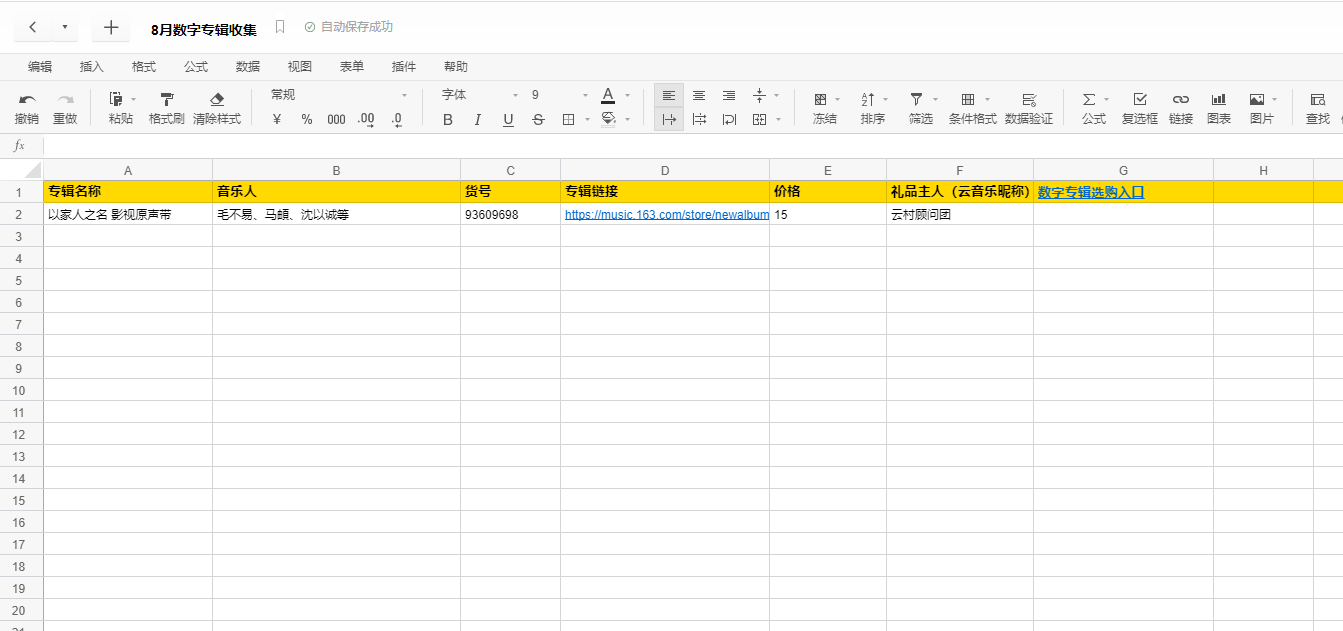The image size is (1343, 631).
Task: Click the 撤销 (undo) icon
Action: (x=27, y=100)
